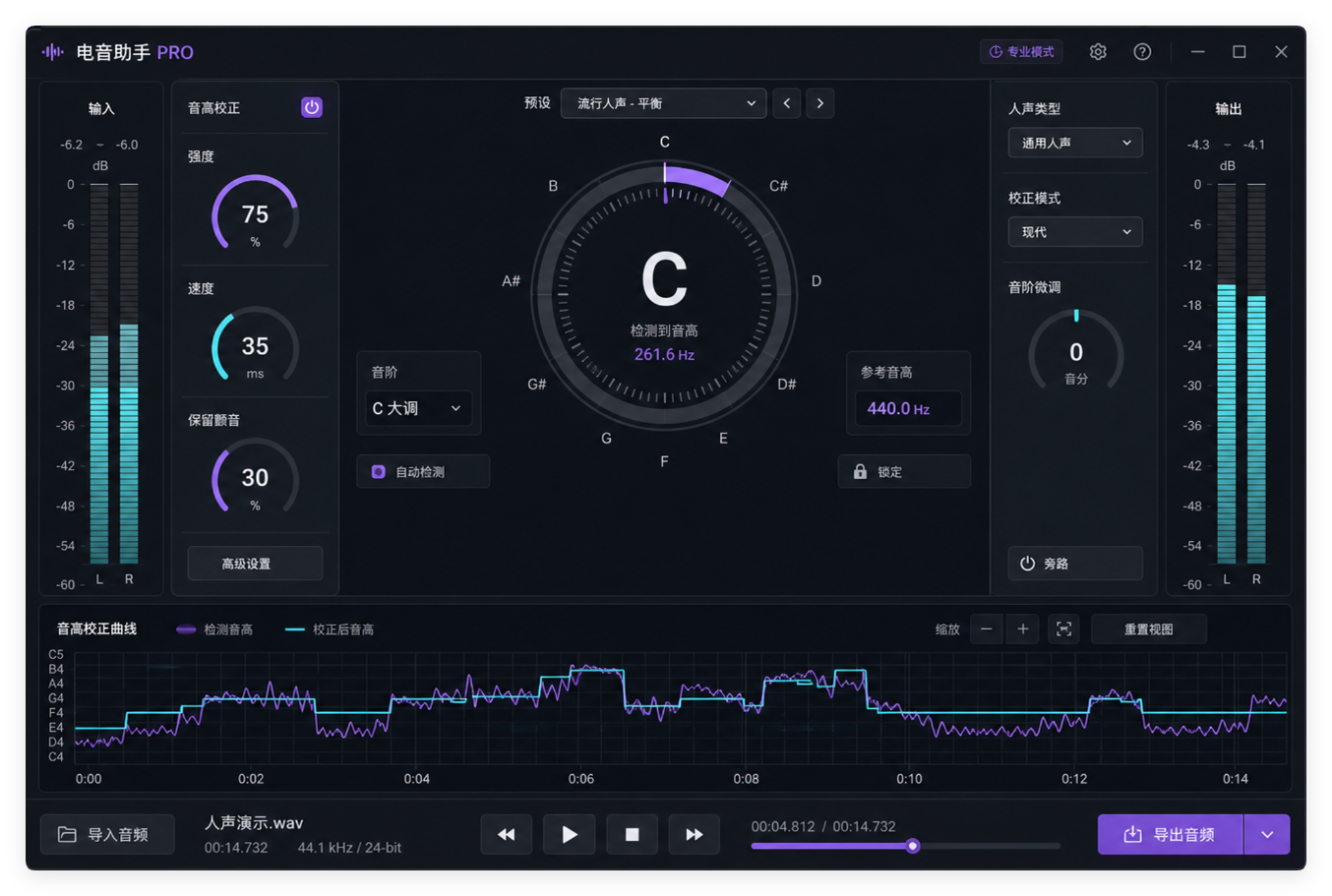Screen dimensions: 1332x896
Task: Switch the 专业模式 mode toggle
Action: [x=1021, y=52]
